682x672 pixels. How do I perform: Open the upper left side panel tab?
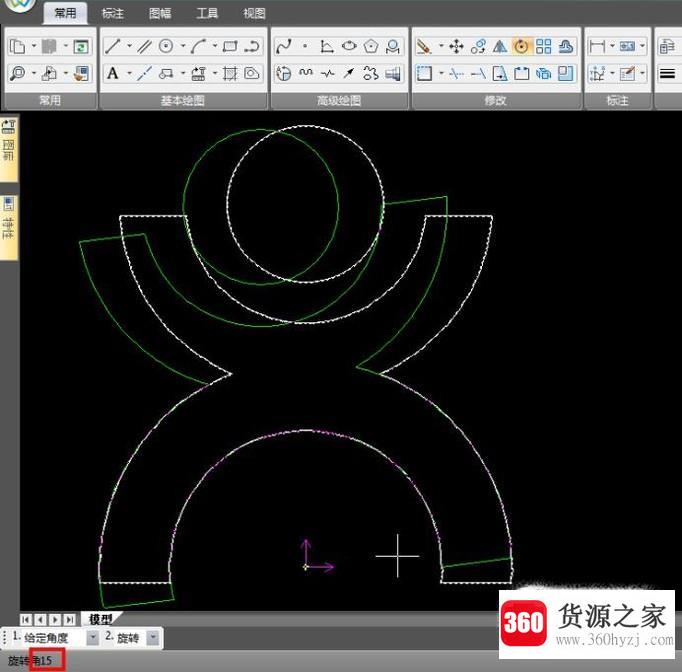pos(9,149)
